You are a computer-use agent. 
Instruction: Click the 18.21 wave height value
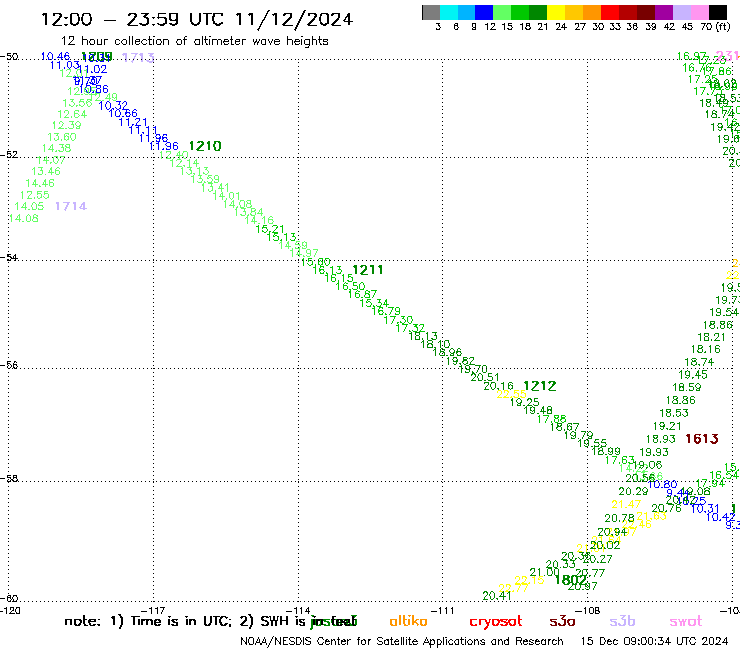711,337
